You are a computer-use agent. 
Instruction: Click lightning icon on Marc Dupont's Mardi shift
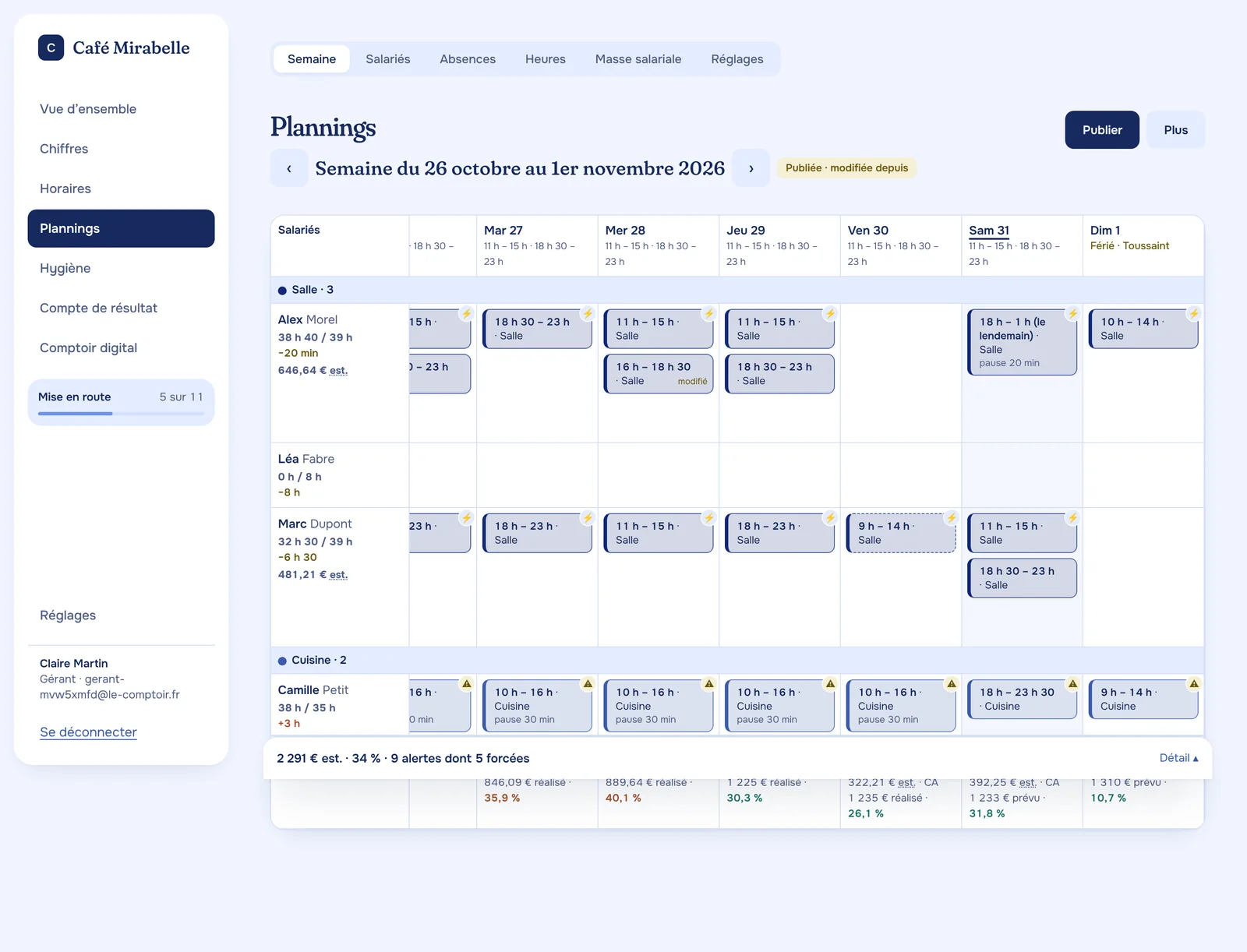pyautogui.click(x=588, y=518)
